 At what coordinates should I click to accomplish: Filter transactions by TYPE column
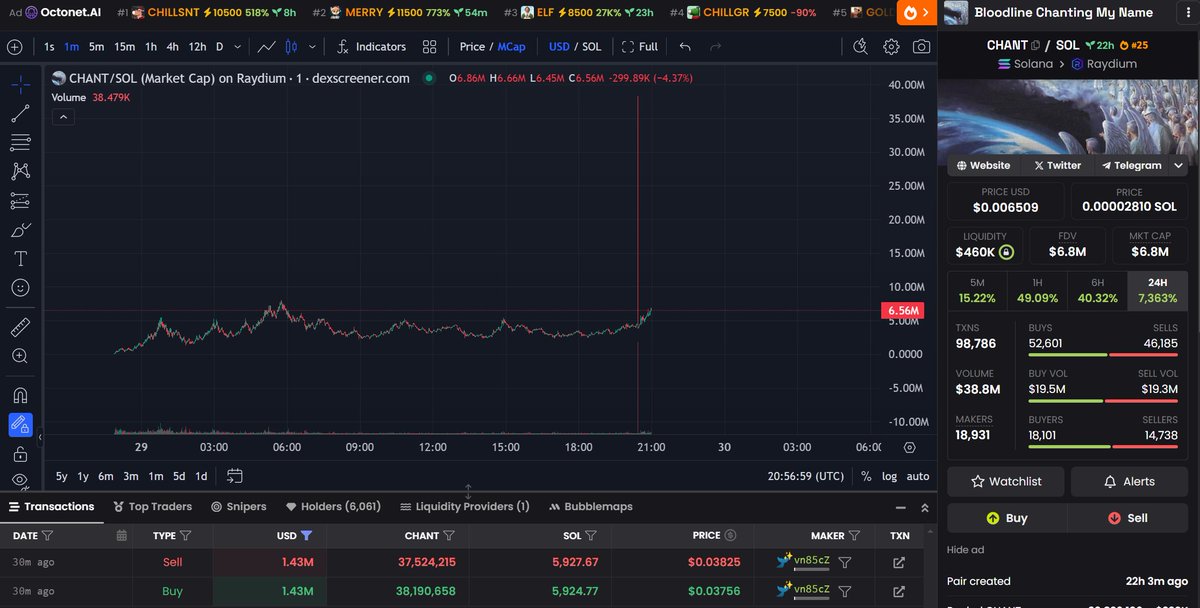click(186, 536)
